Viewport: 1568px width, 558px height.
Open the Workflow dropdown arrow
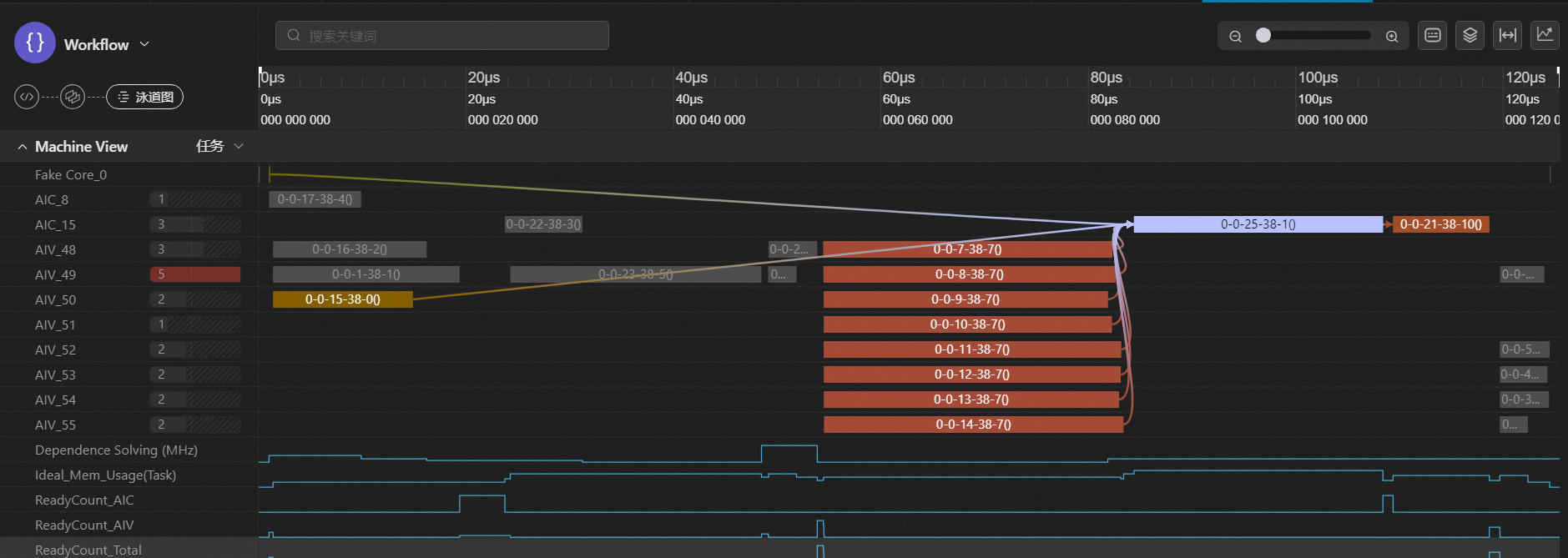[144, 44]
